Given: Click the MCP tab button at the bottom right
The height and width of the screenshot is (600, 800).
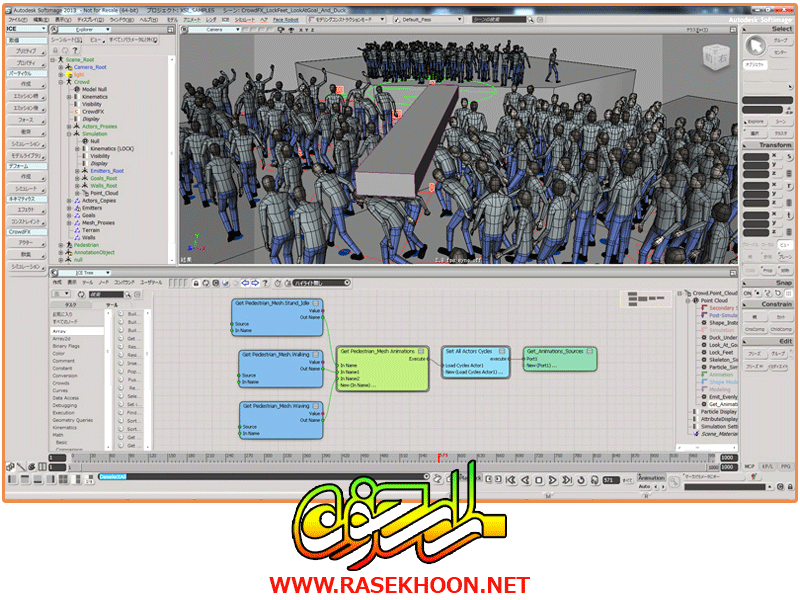Looking at the screenshot, I should (x=749, y=467).
